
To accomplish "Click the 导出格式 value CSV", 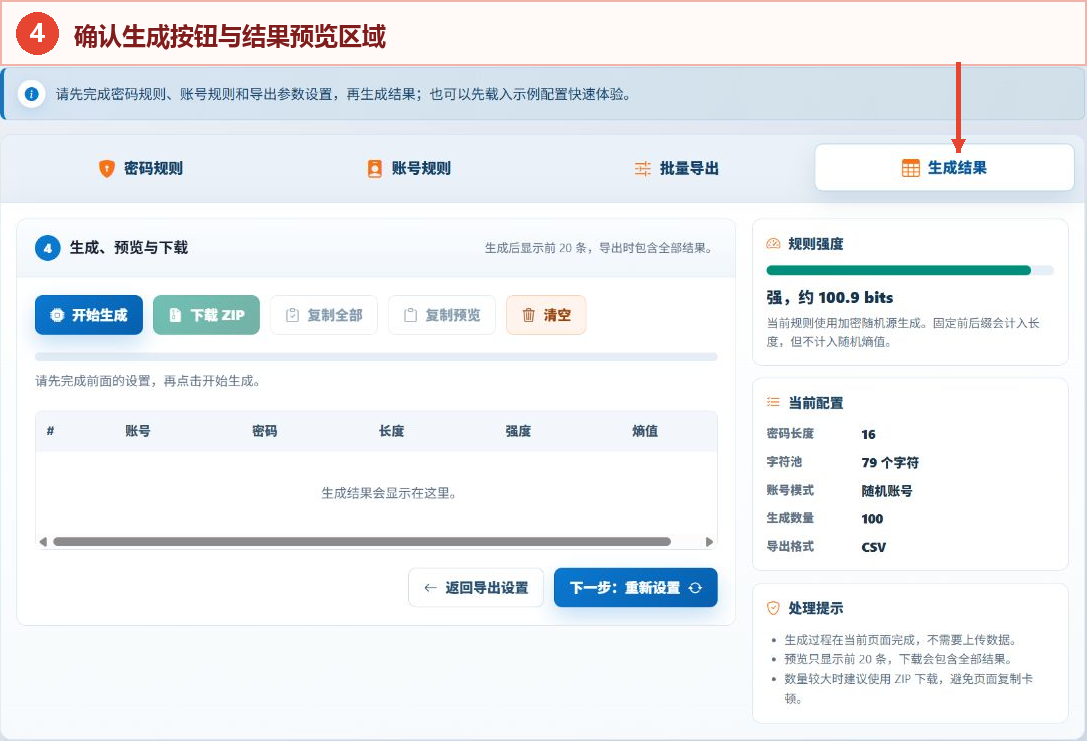I will 873,547.
